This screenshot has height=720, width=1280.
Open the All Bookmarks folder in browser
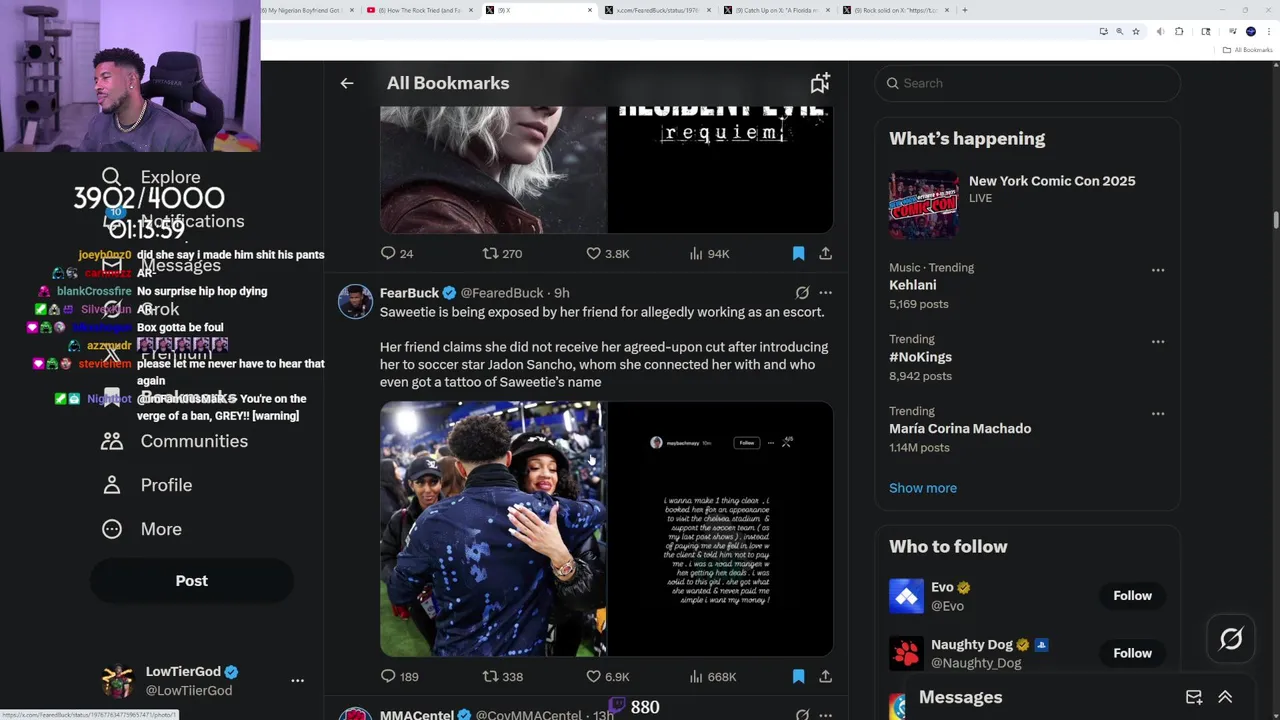click(x=1247, y=50)
